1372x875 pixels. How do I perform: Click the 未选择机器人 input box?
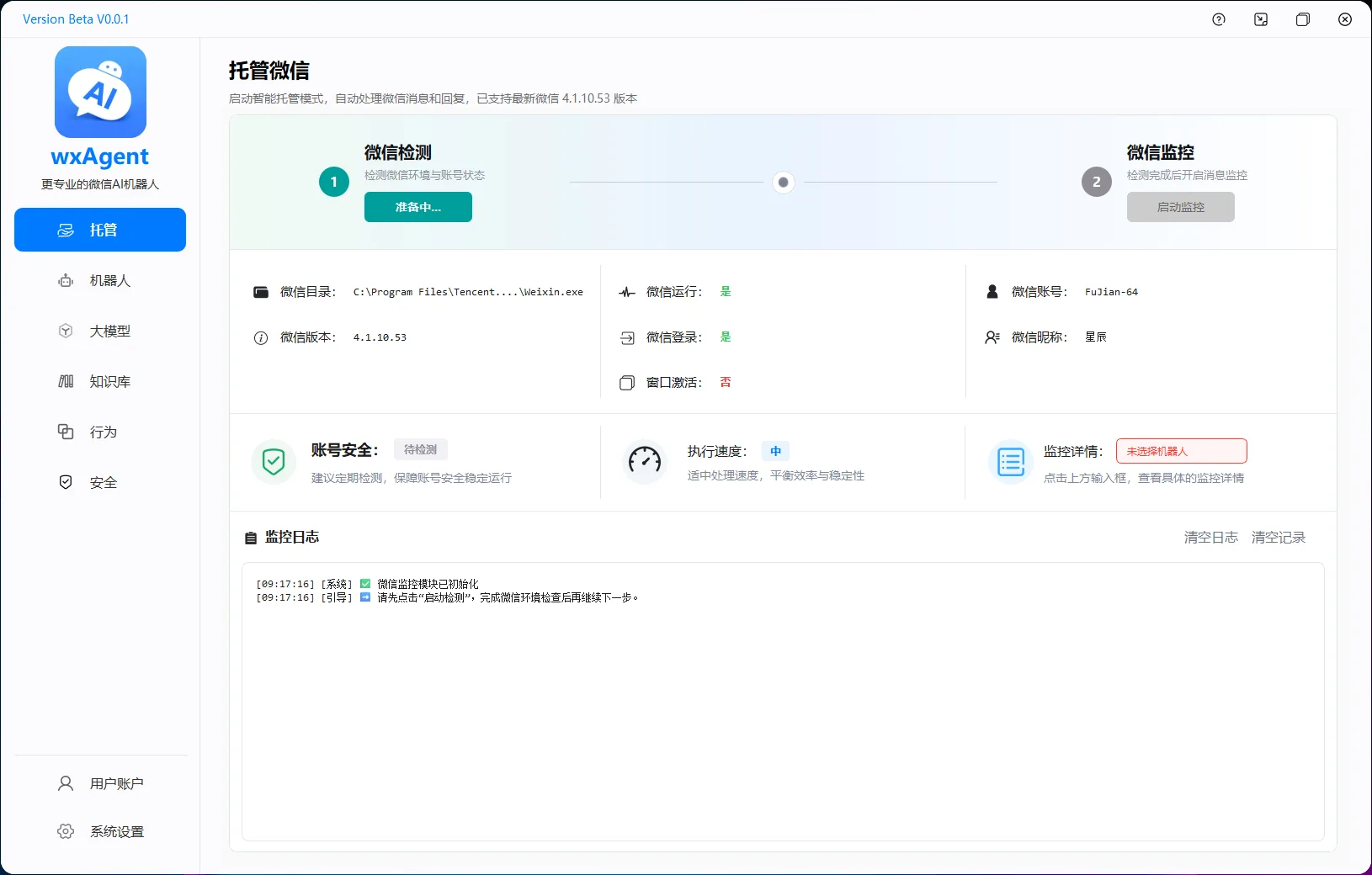[1182, 451]
